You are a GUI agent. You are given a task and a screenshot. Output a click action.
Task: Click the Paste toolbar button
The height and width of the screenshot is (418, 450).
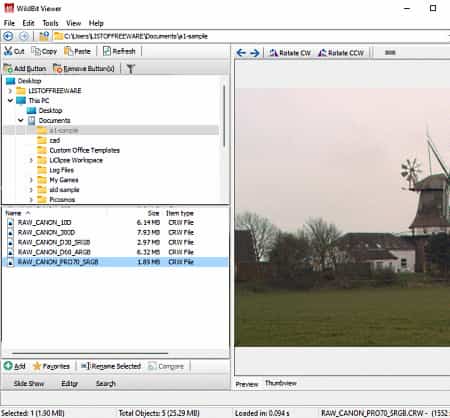[77, 51]
